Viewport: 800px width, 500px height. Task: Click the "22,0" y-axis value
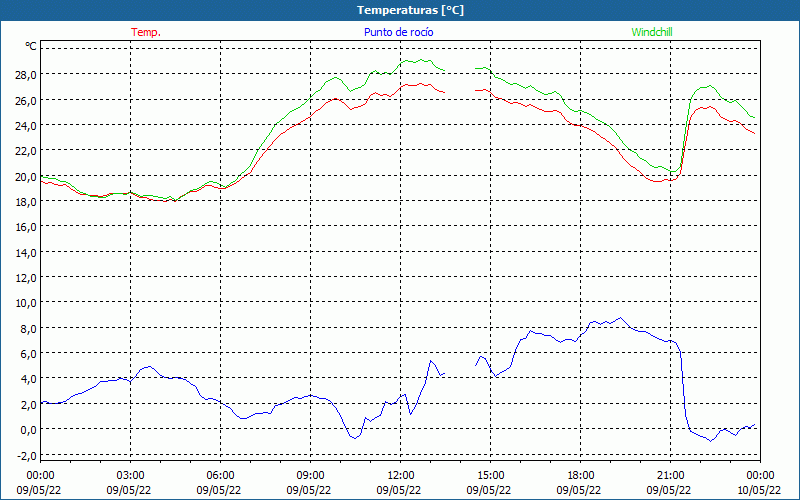click(26, 151)
